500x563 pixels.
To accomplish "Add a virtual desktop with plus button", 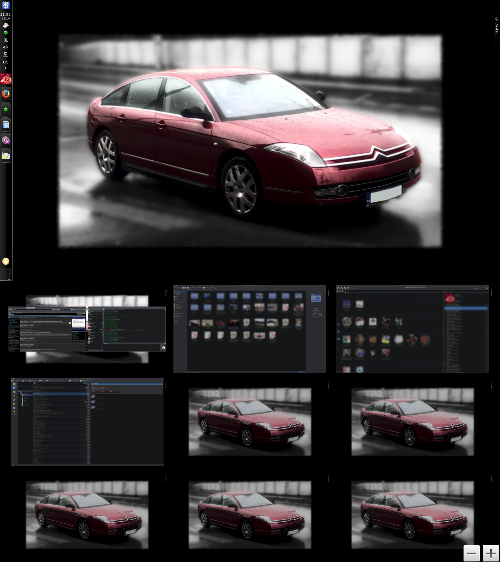I will (x=490, y=553).
